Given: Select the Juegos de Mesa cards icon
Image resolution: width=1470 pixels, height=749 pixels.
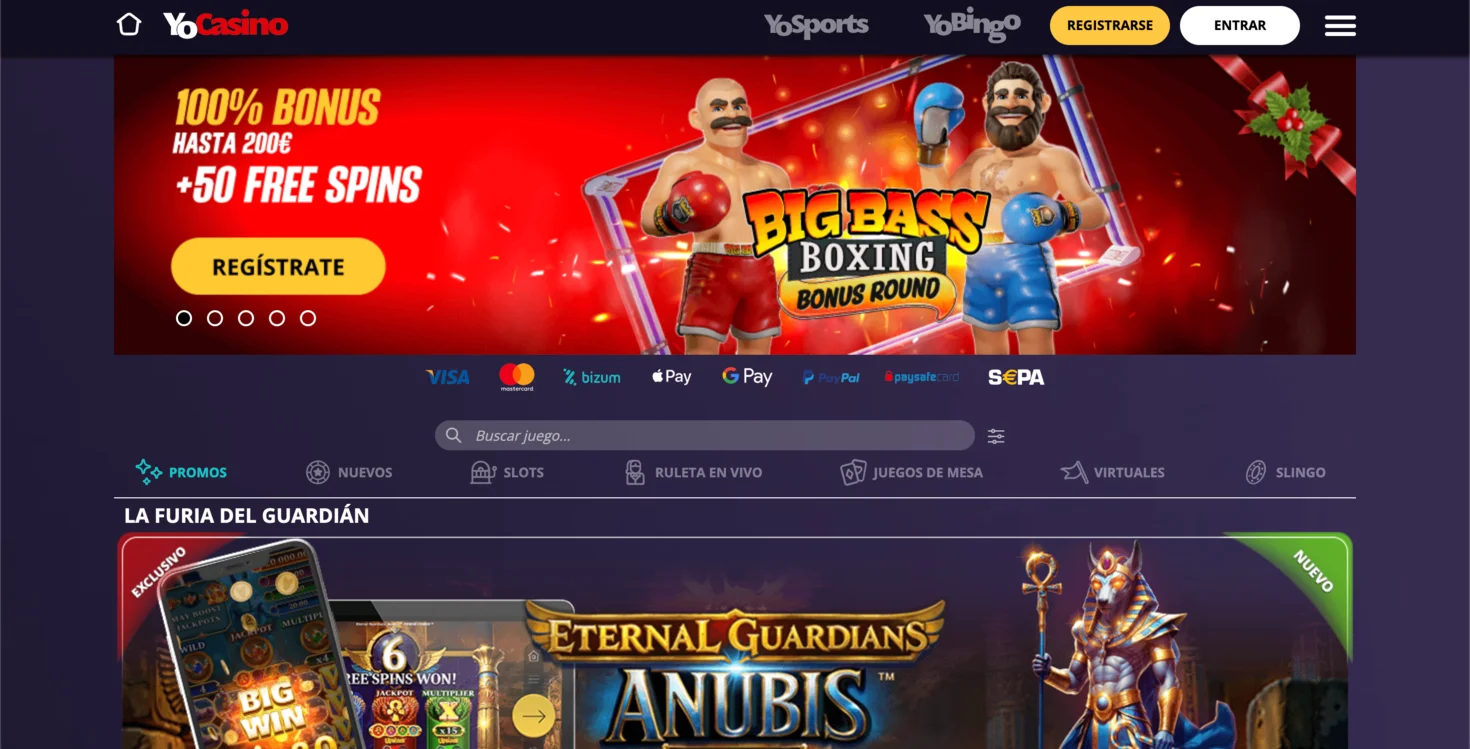Looking at the screenshot, I should (853, 472).
